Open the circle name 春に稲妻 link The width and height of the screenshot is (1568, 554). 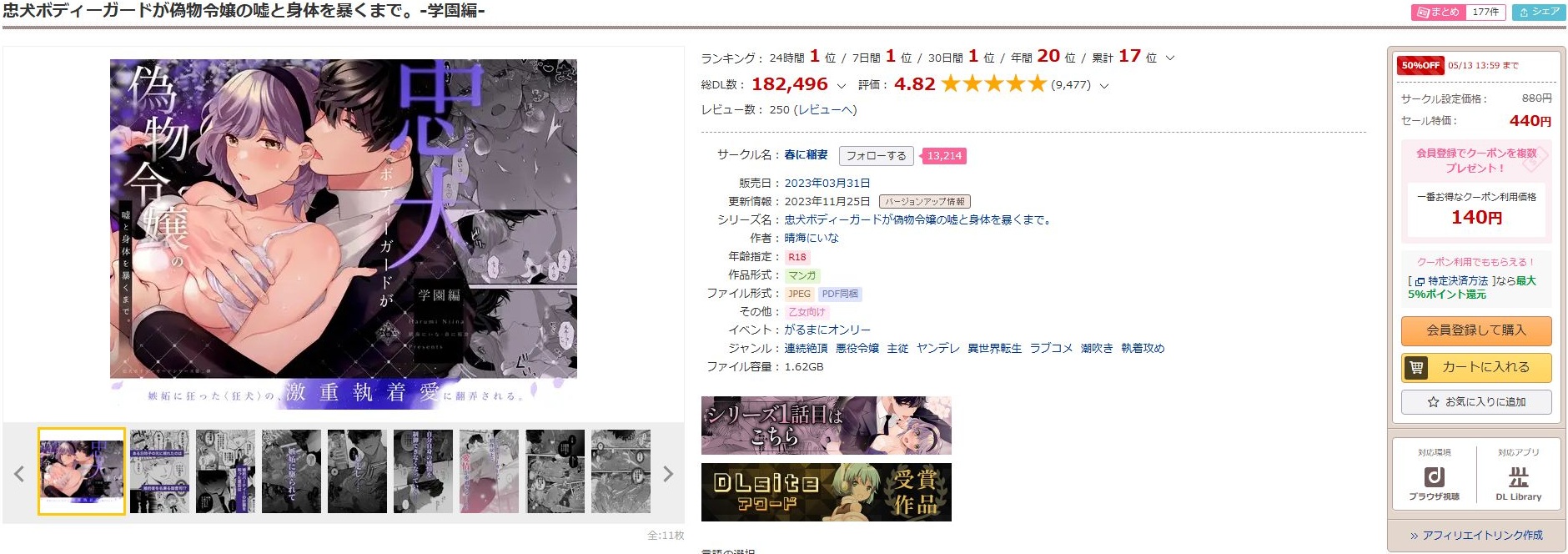pos(806,155)
